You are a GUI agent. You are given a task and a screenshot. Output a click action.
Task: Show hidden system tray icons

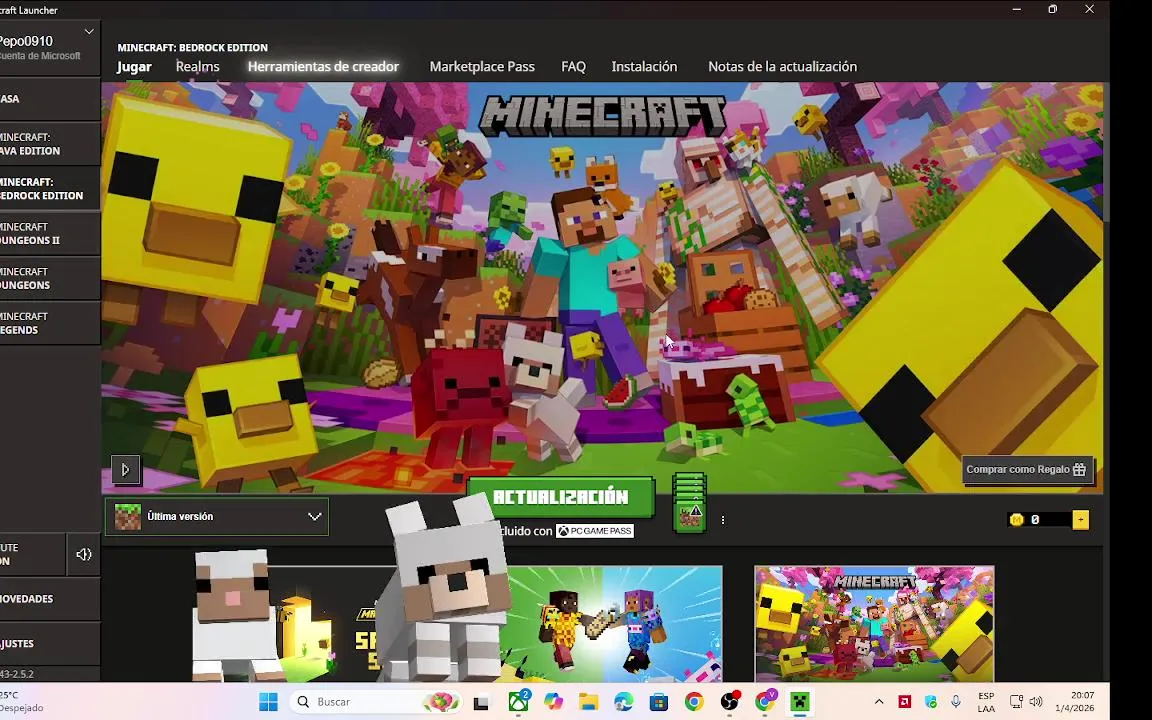(x=879, y=702)
